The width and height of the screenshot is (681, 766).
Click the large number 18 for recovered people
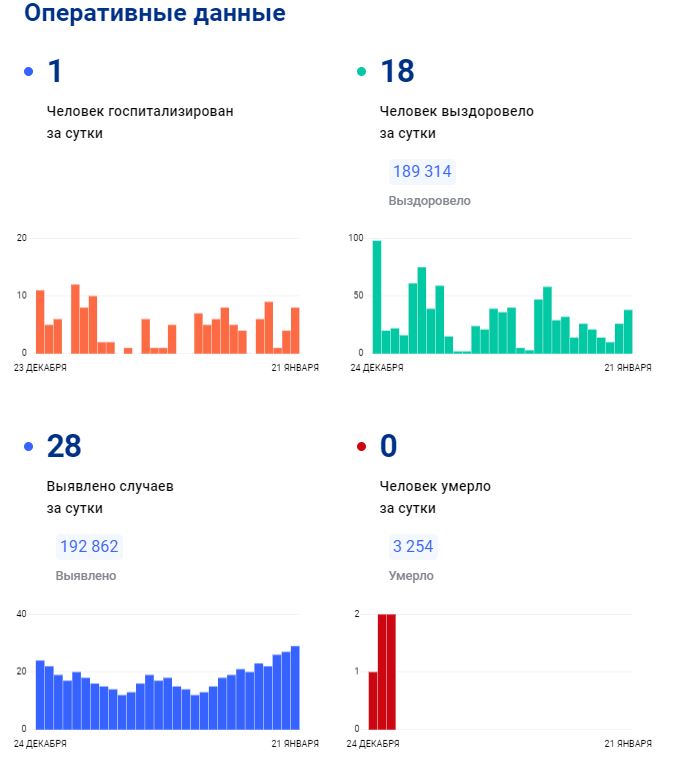(x=397, y=72)
